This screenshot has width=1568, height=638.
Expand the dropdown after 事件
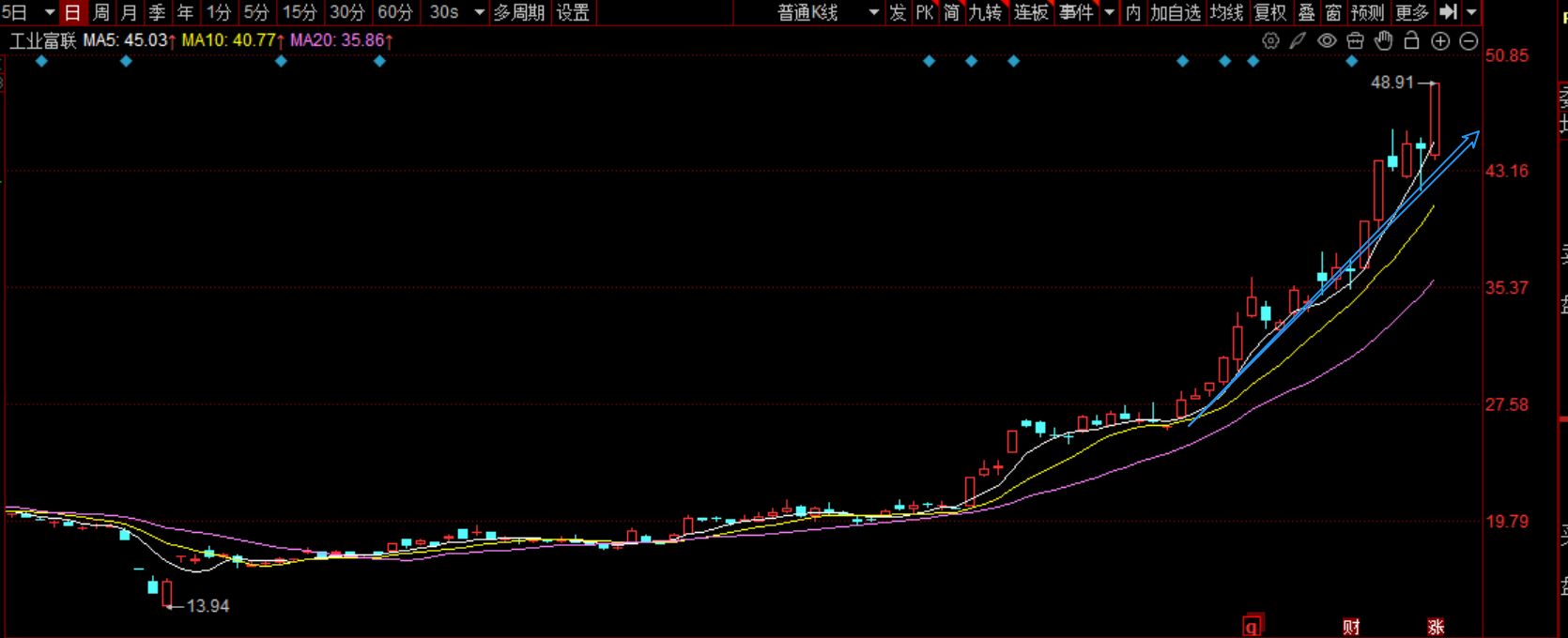point(1109,12)
